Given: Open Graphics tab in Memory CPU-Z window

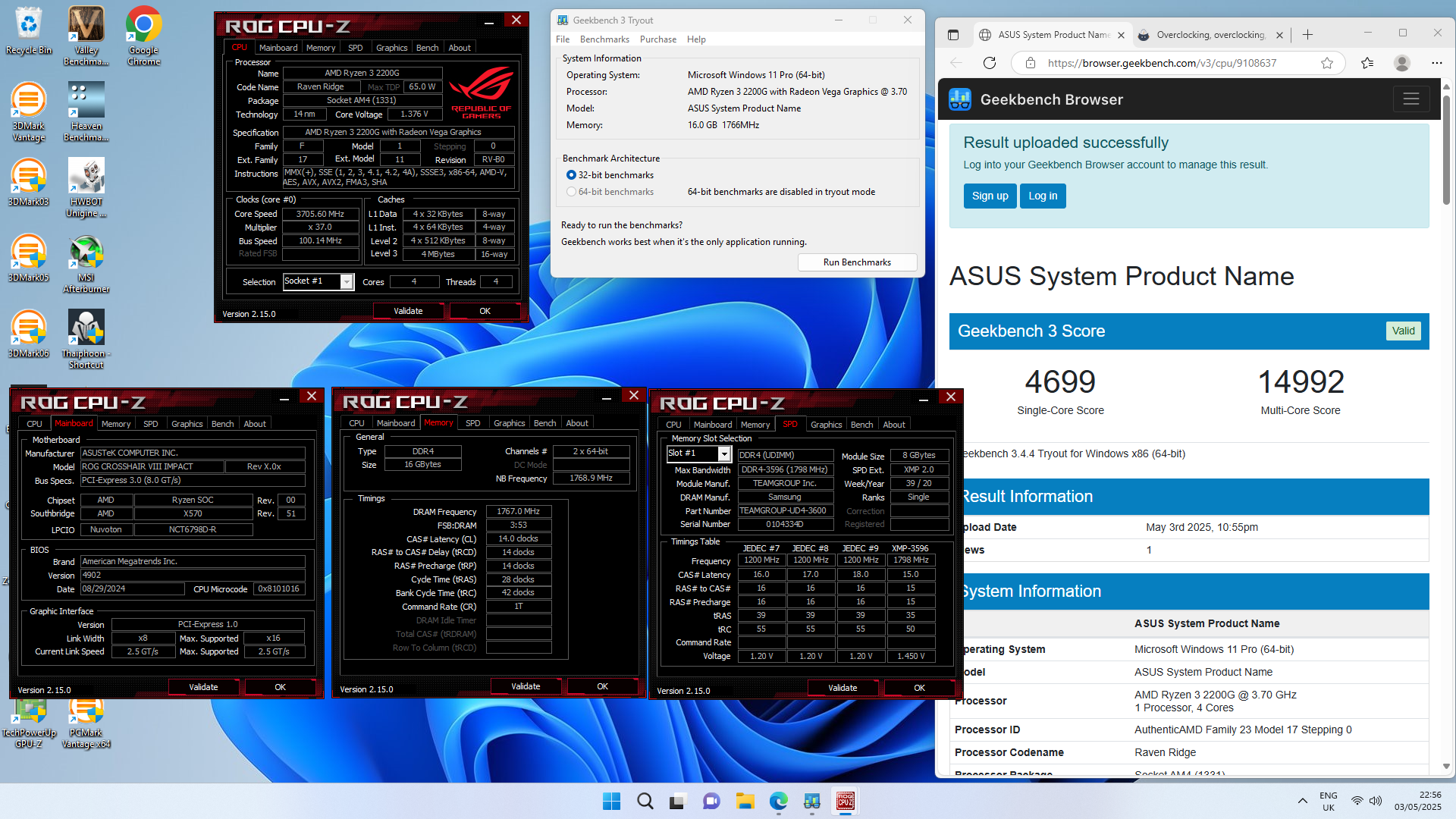Looking at the screenshot, I should click(x=509, y=423).
